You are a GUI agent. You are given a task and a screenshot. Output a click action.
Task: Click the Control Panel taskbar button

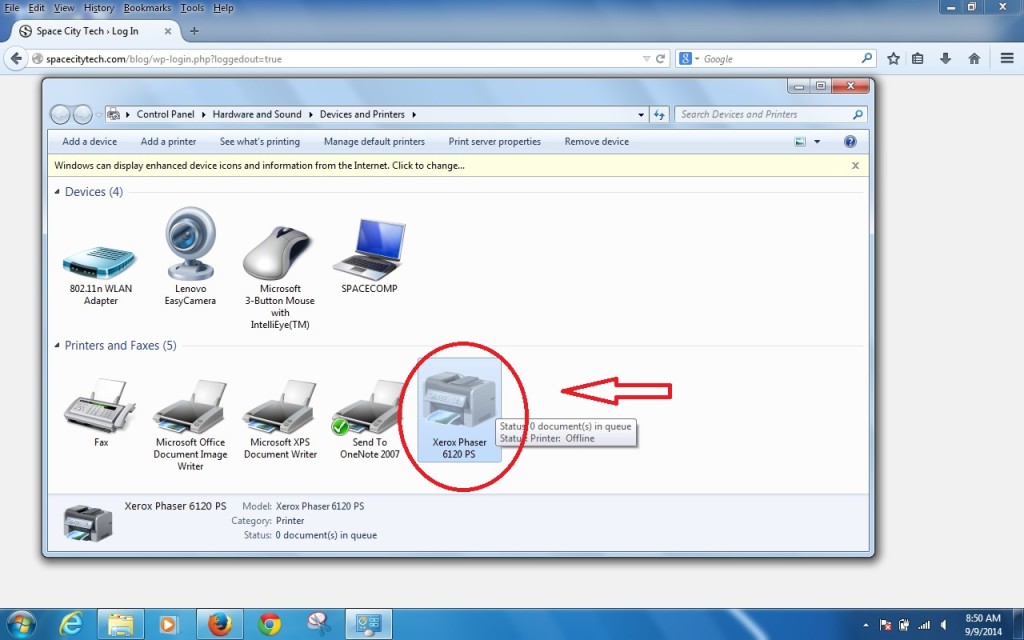point(368,624)
